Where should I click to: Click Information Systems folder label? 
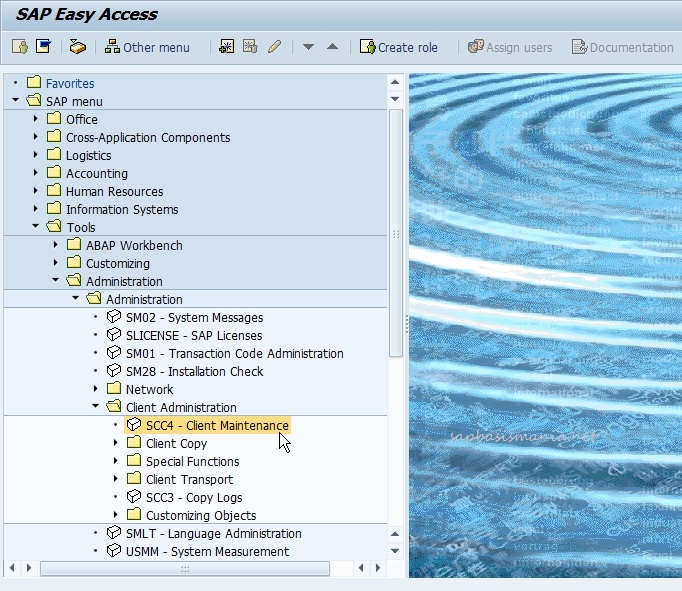(122, 210)
